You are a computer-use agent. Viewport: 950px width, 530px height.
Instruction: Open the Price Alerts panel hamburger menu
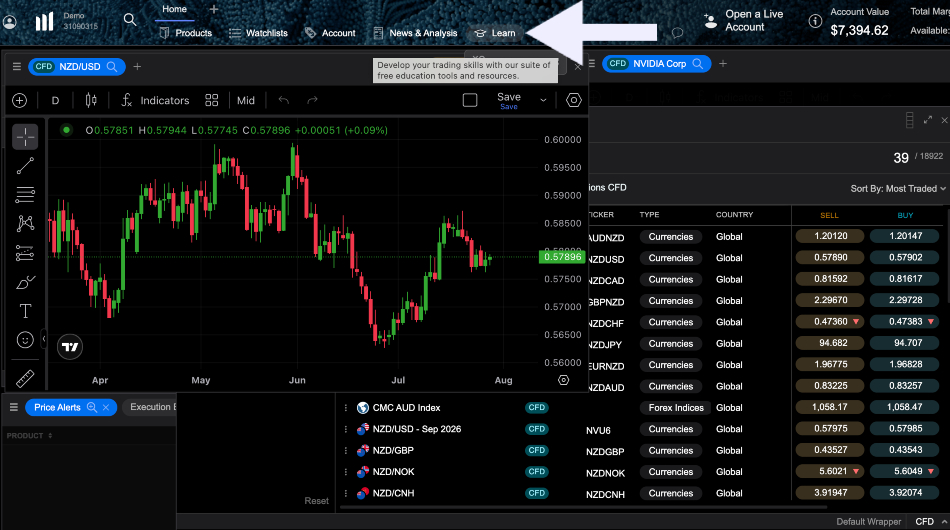pos(14,408)
